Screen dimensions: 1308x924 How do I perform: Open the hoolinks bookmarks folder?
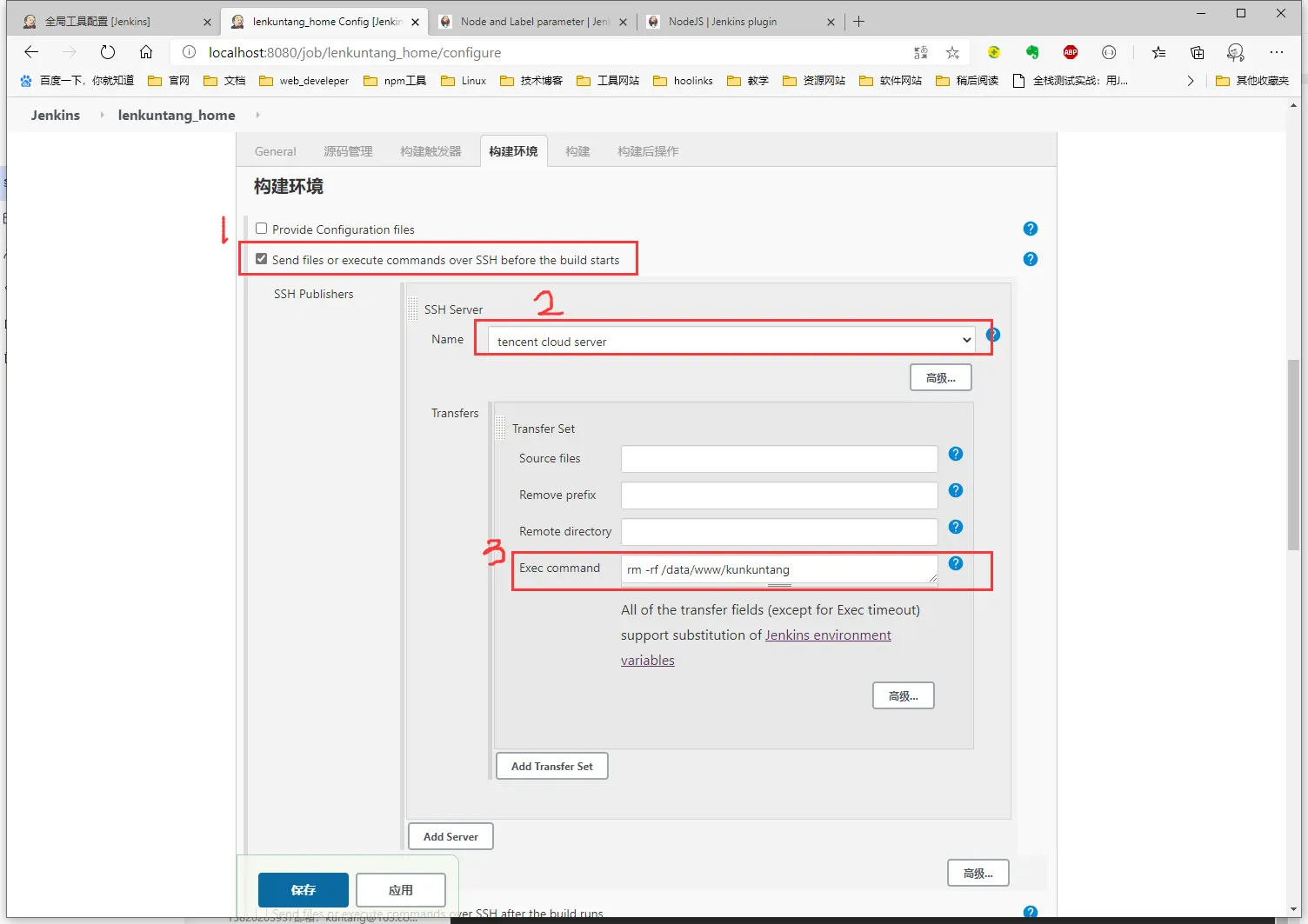click(683, 81)
